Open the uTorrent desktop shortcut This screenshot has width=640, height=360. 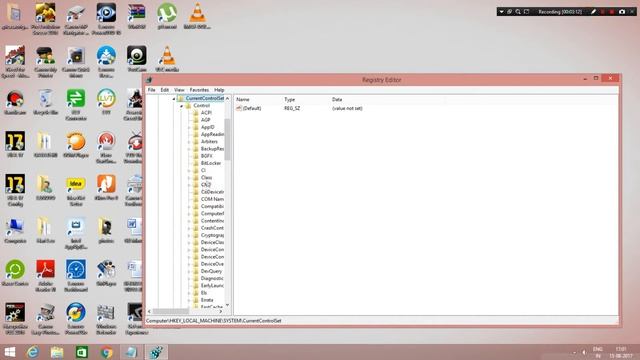pyautogui.click(x=167, y=16)
